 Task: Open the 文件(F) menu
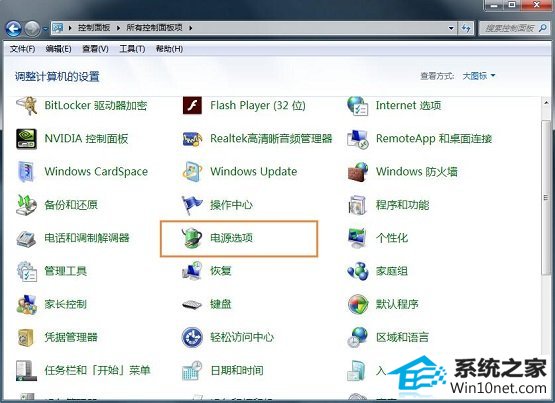pyautogui.click(x=22, y=49)
